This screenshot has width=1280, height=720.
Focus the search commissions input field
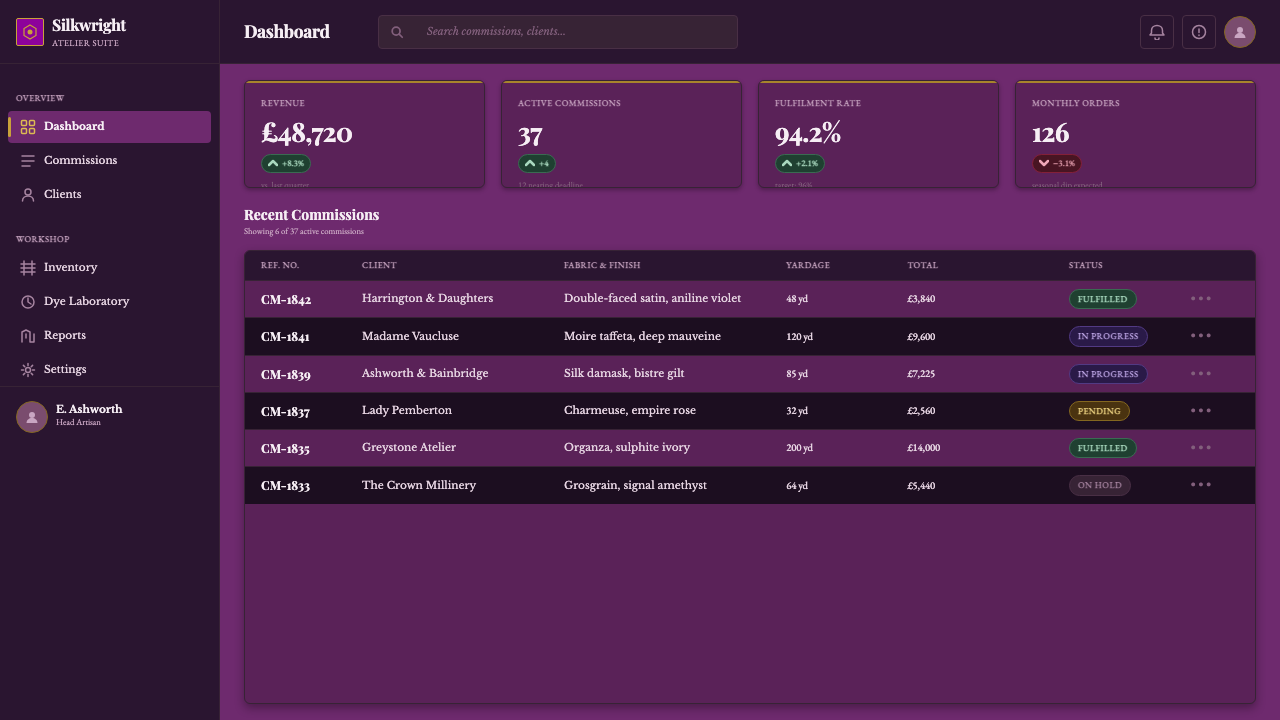tap(558, 32)
